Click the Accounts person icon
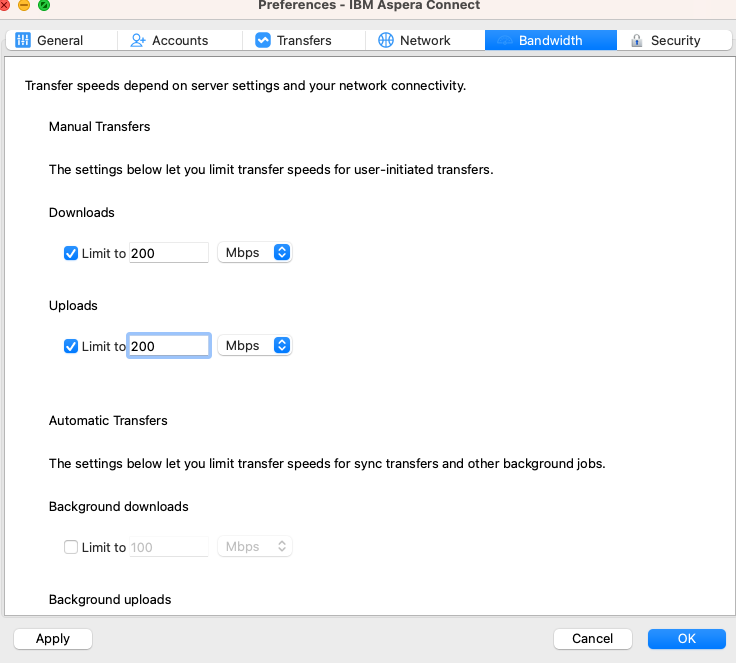Screen dimensions: 736x663 138,40
